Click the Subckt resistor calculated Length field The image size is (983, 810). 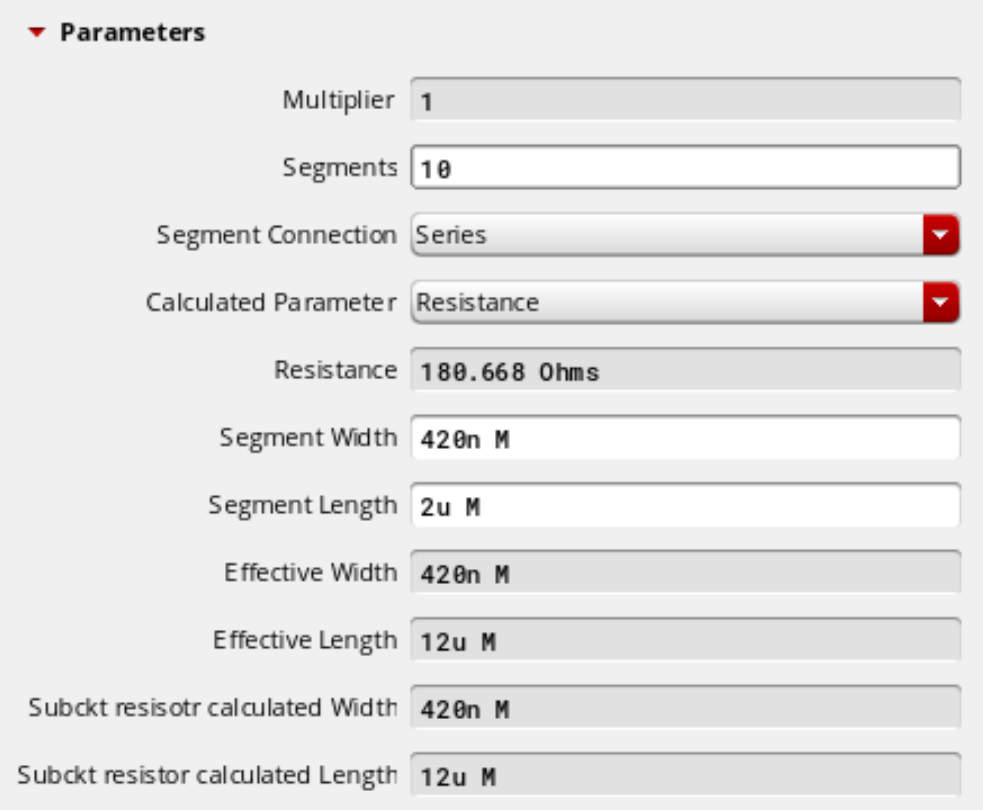[685, 776]
